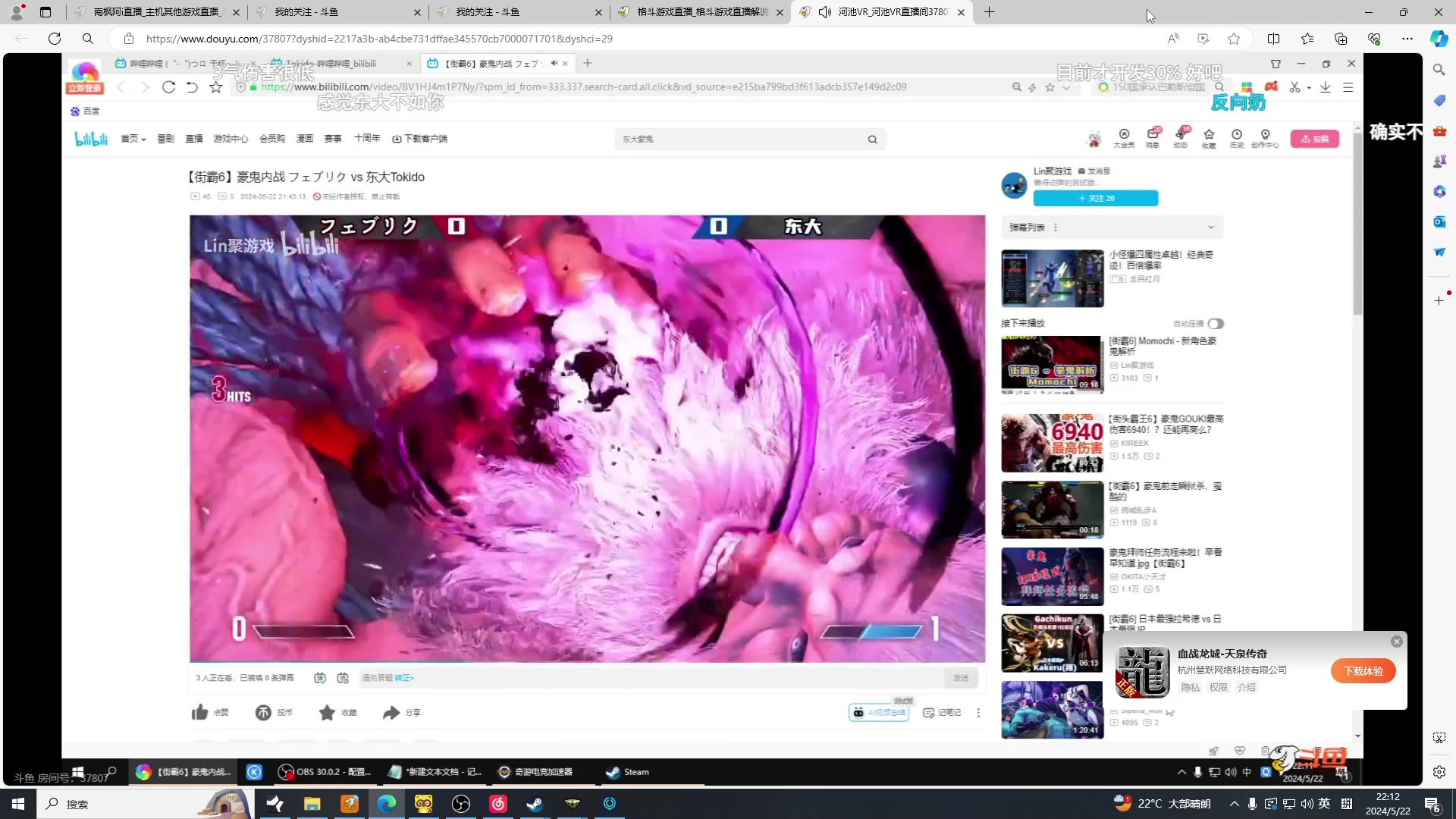Open Edge split screen view
The image size is (1456, 819).
coord(1273,39)
